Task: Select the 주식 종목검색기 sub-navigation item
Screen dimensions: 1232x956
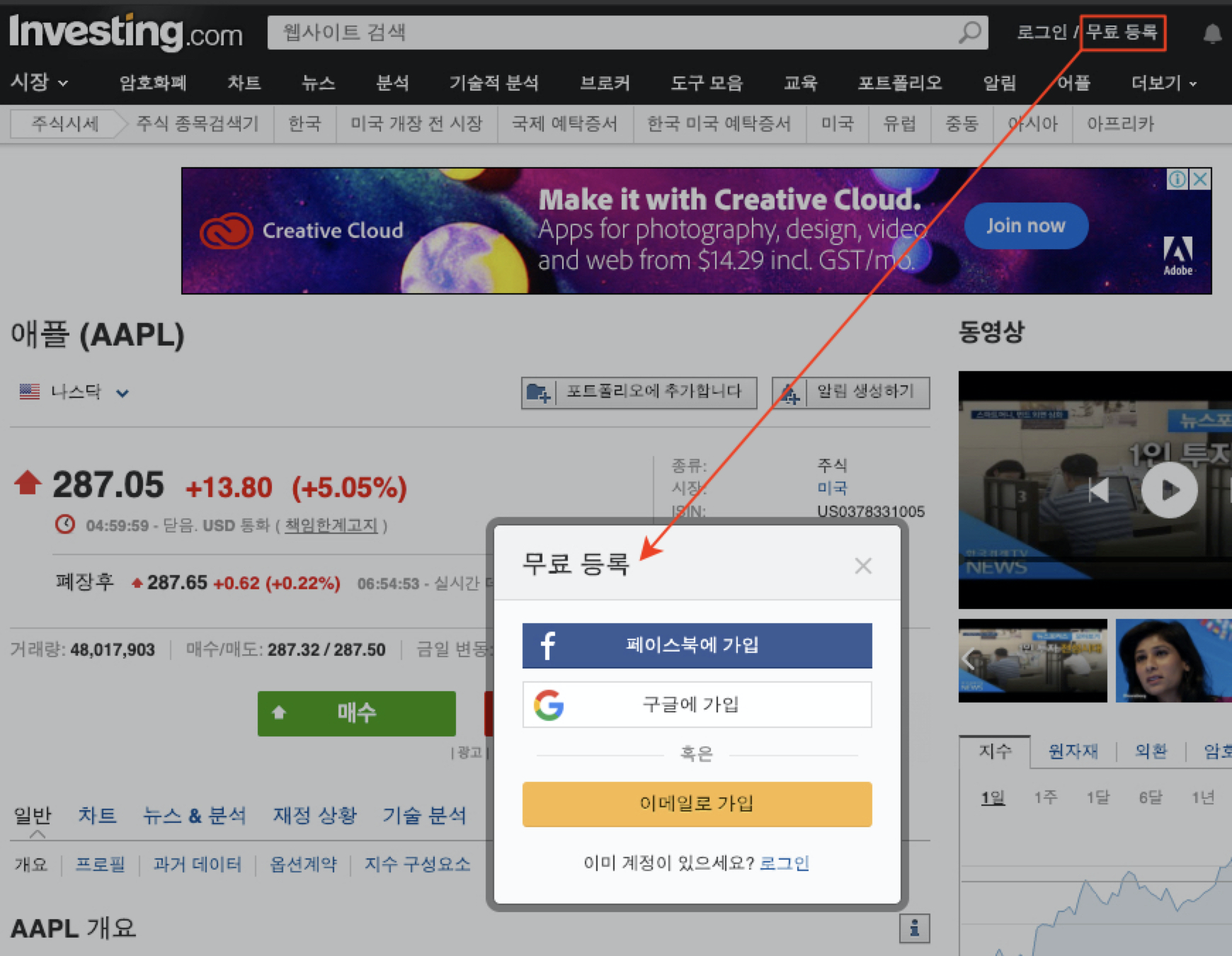Action: [198, 124]
